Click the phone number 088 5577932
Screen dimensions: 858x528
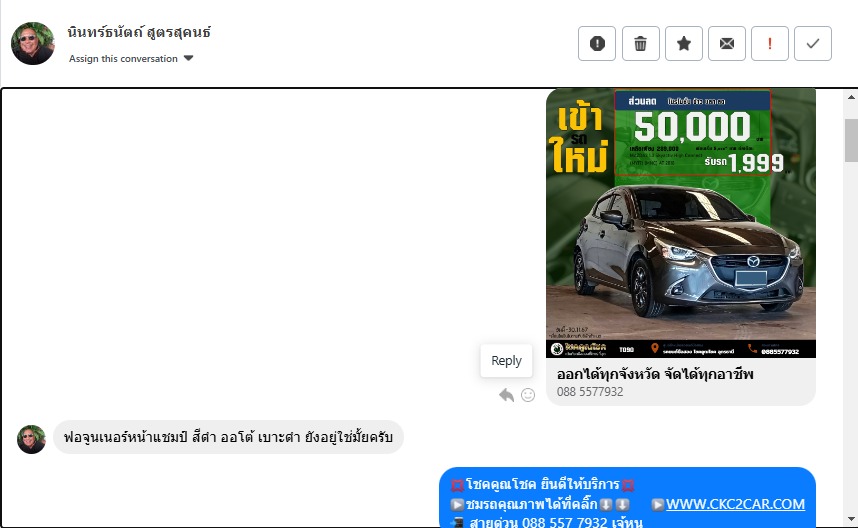(590, 392)
